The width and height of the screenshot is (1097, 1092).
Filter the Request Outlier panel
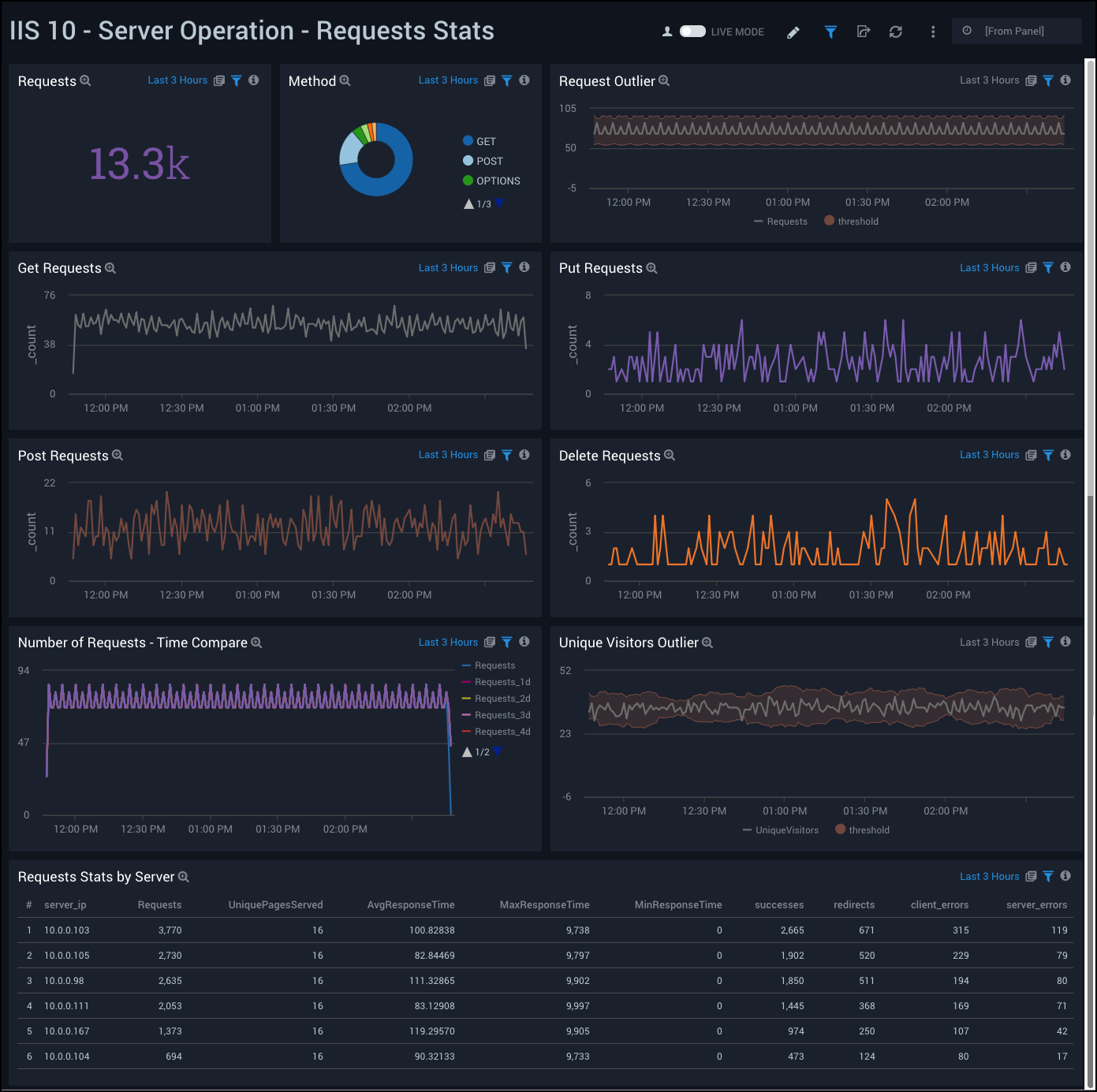pyautogui.click(x=1048, y=80)
